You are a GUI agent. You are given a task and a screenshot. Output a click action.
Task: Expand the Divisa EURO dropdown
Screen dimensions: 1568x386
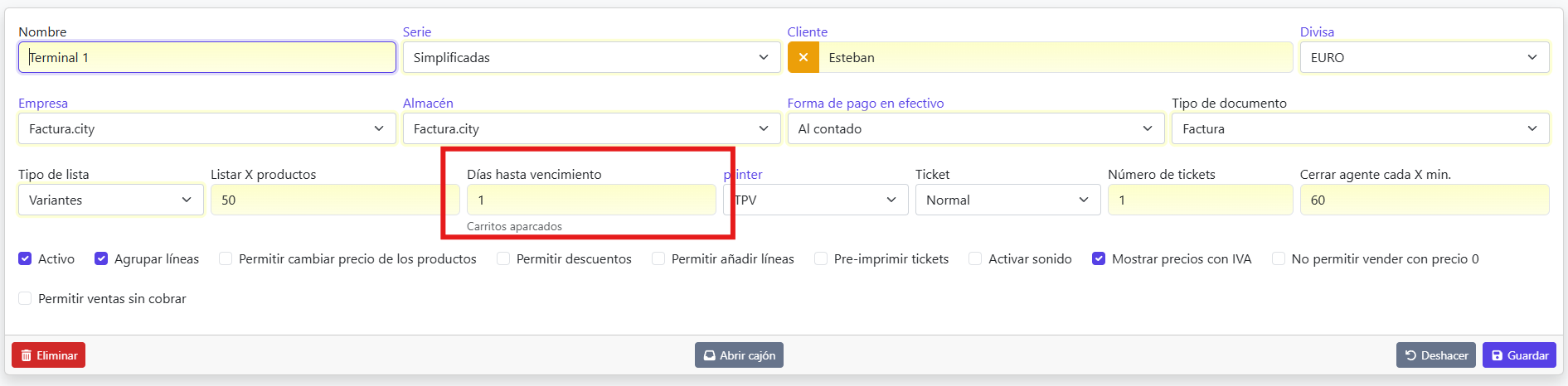[1424, 57]
